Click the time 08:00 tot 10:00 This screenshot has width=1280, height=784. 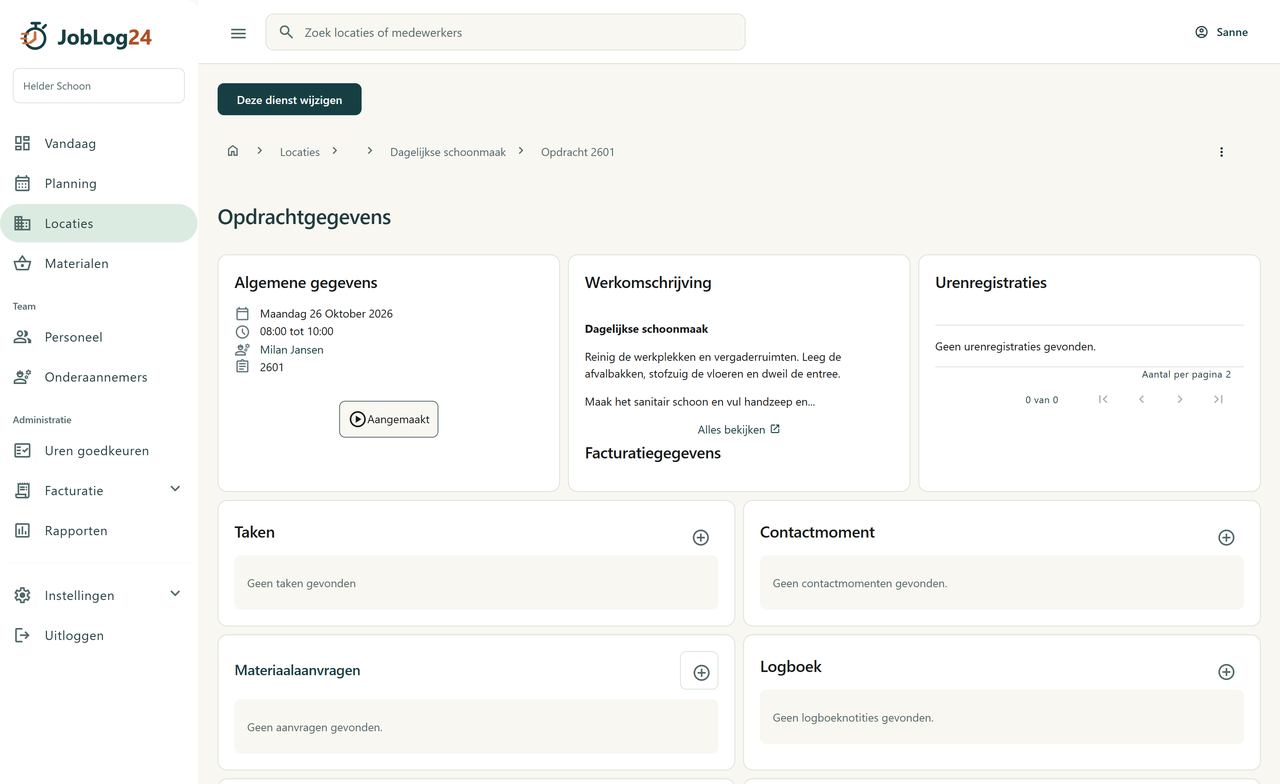297,332
